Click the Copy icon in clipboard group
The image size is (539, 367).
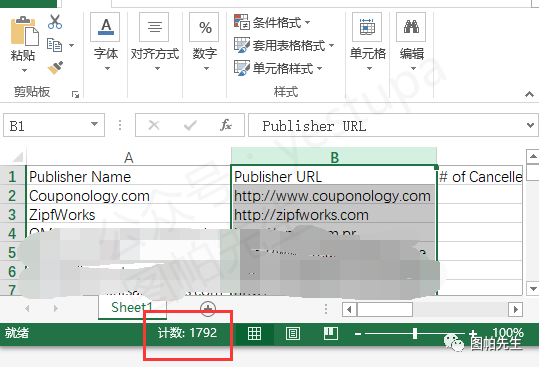pyautogui.click(x=54, y=45)
